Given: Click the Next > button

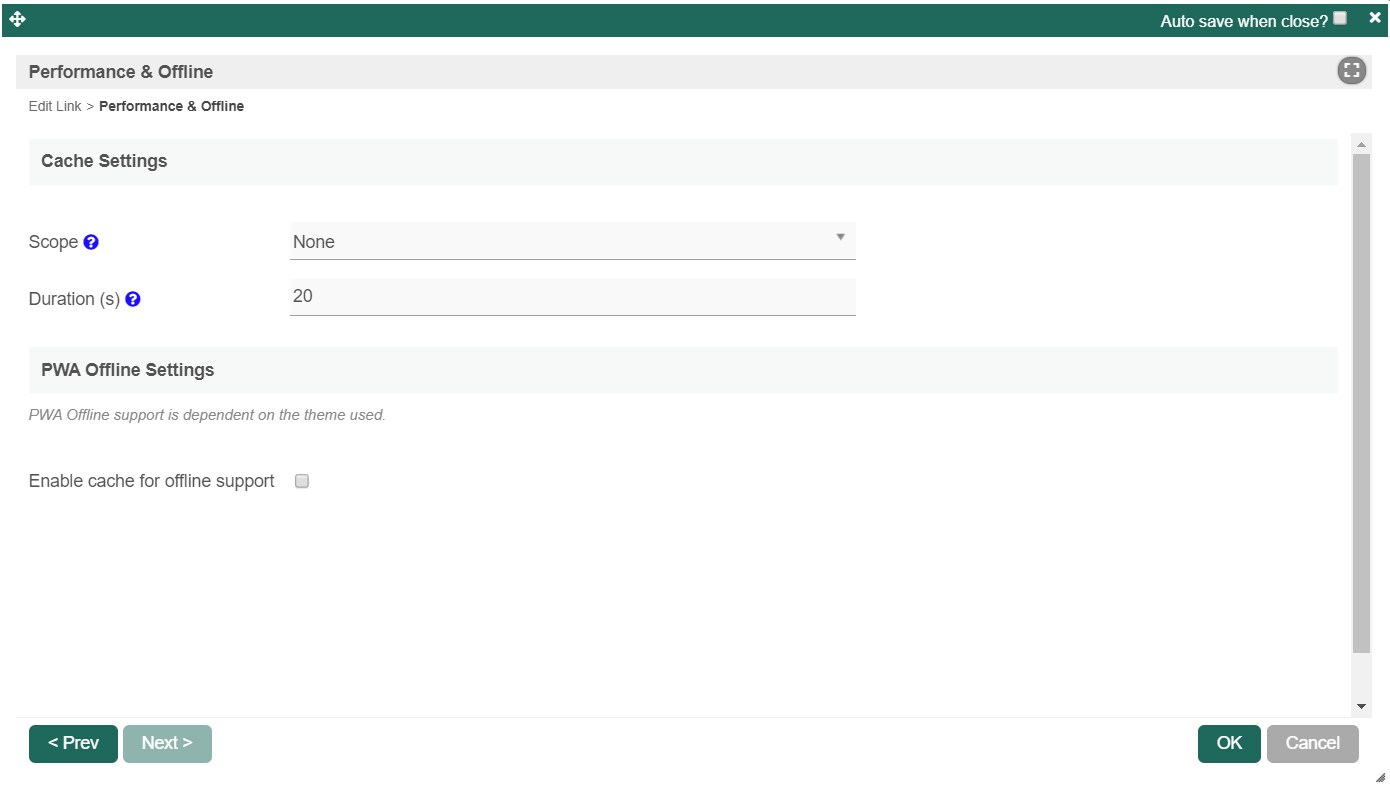Looking at the screenshot, I should 167,743.
